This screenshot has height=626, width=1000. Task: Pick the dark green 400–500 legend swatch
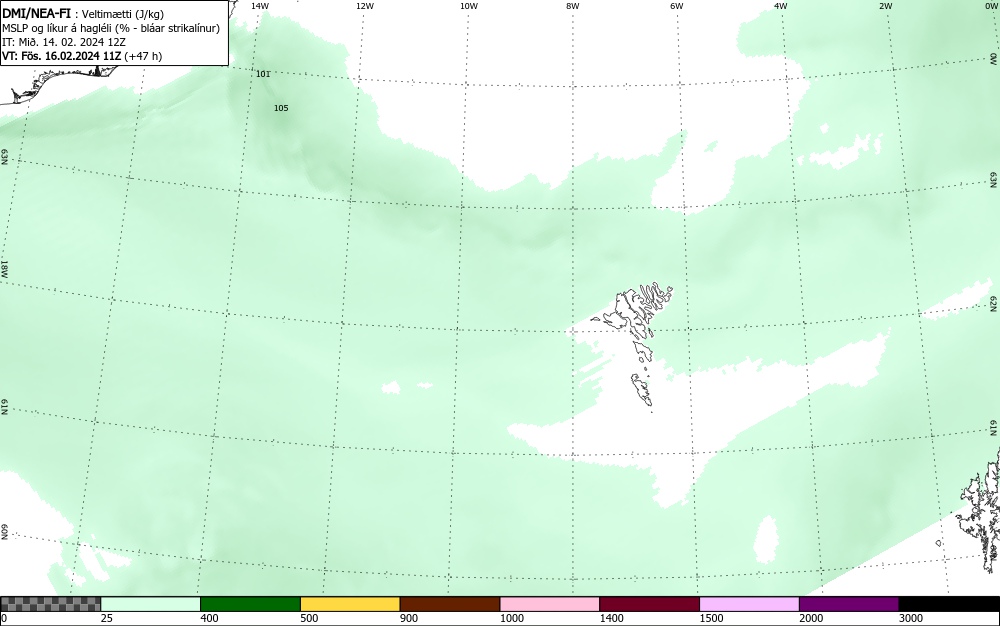[250, 604]
